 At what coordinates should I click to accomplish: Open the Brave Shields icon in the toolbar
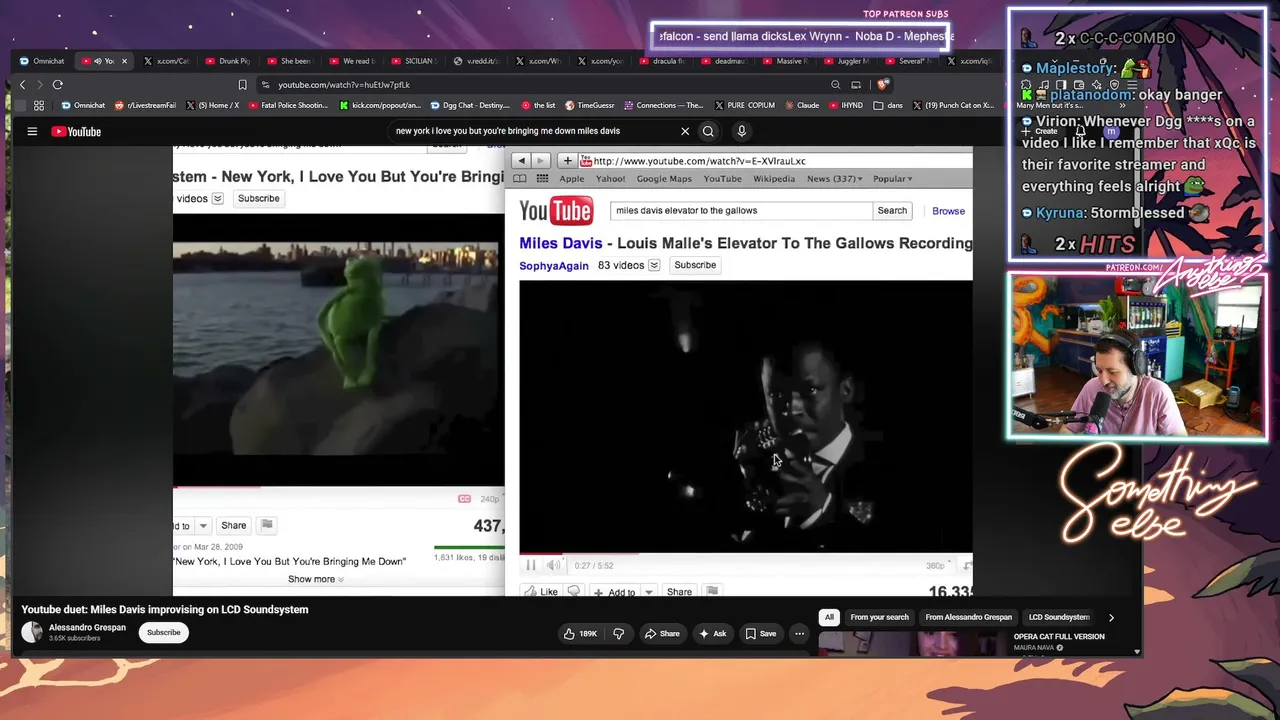(x=882, y=85)
